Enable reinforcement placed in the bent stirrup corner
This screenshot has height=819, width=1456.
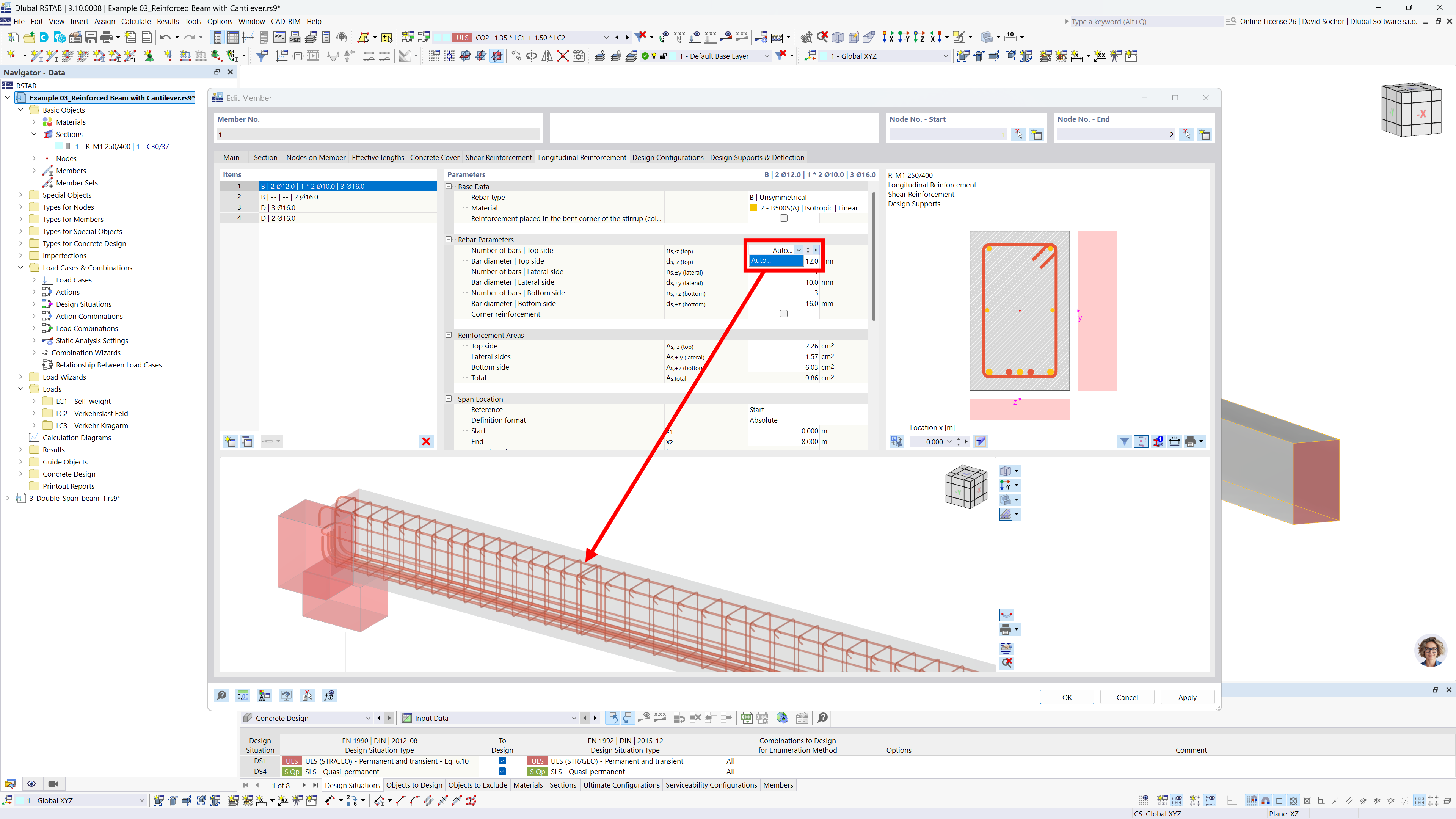(783, 218)
